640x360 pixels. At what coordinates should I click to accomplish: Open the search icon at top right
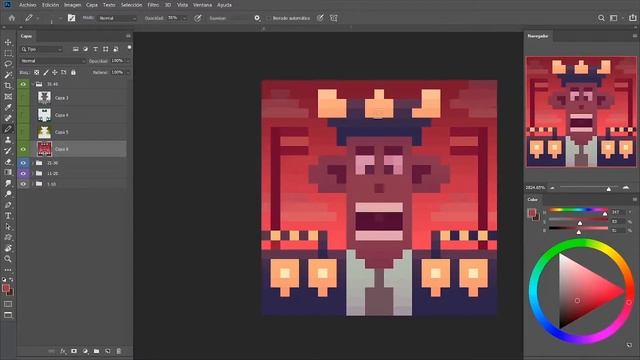tap(601, 18)
